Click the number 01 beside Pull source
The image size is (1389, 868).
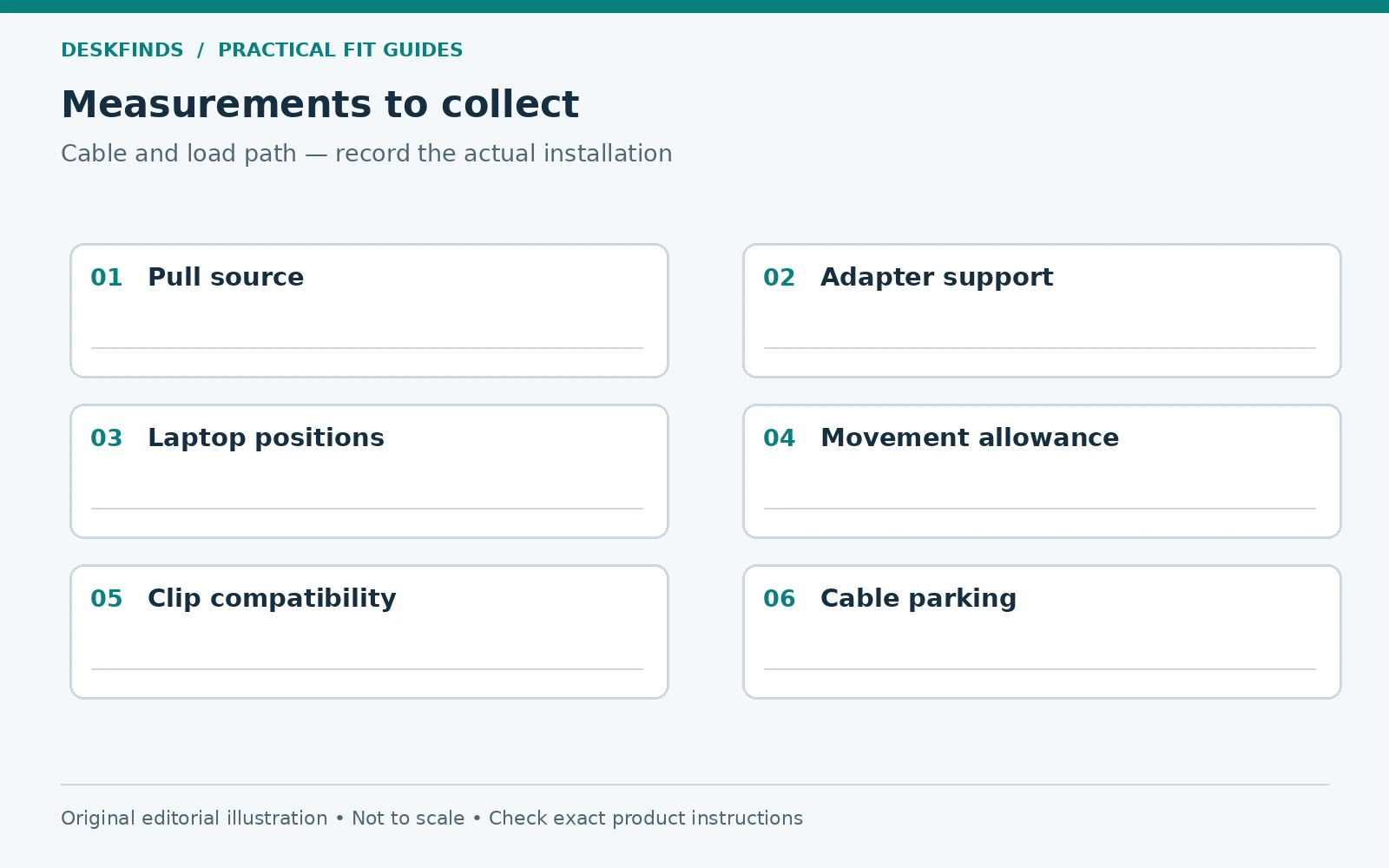[x=107, y=278]
